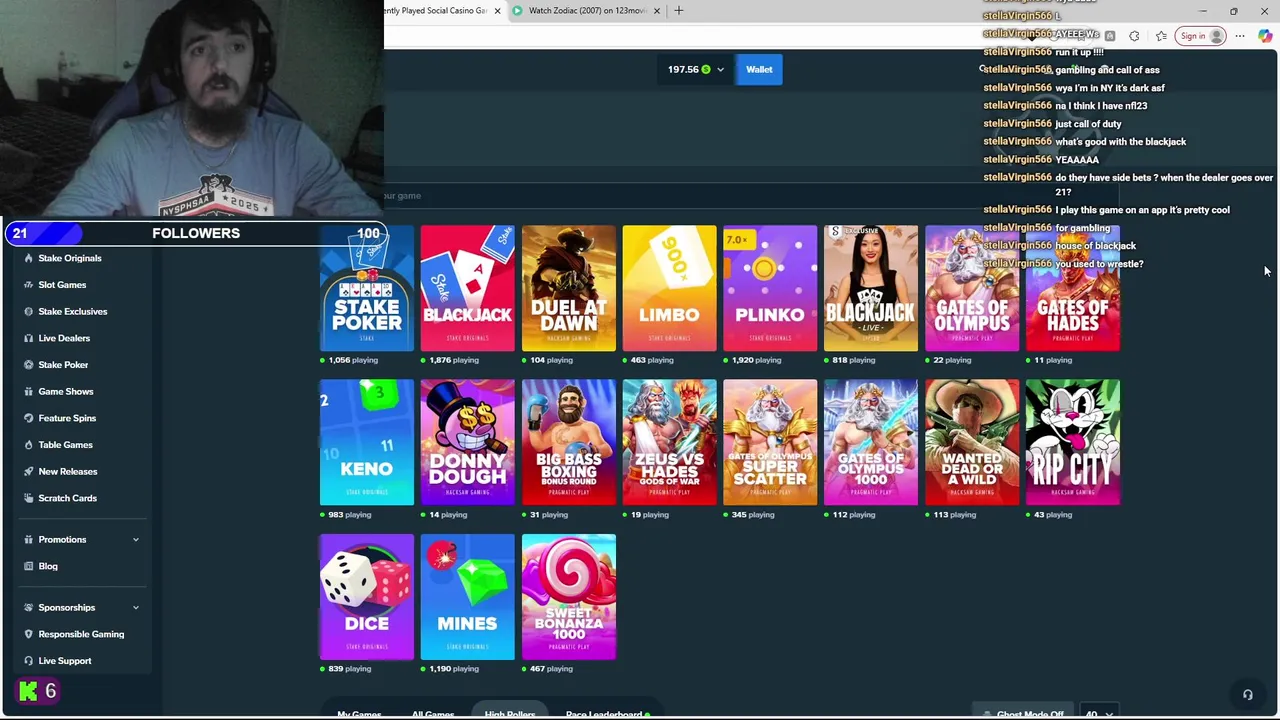Open the Rip City game tile
Screen dimensions: 1280x720
pos(1073,443)
